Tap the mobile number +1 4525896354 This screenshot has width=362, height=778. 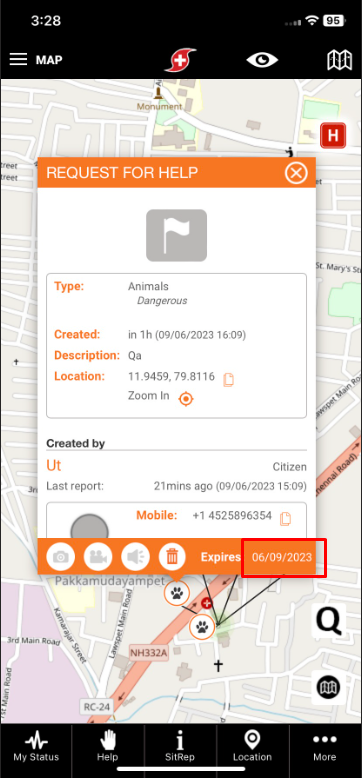tap(232, 516)
